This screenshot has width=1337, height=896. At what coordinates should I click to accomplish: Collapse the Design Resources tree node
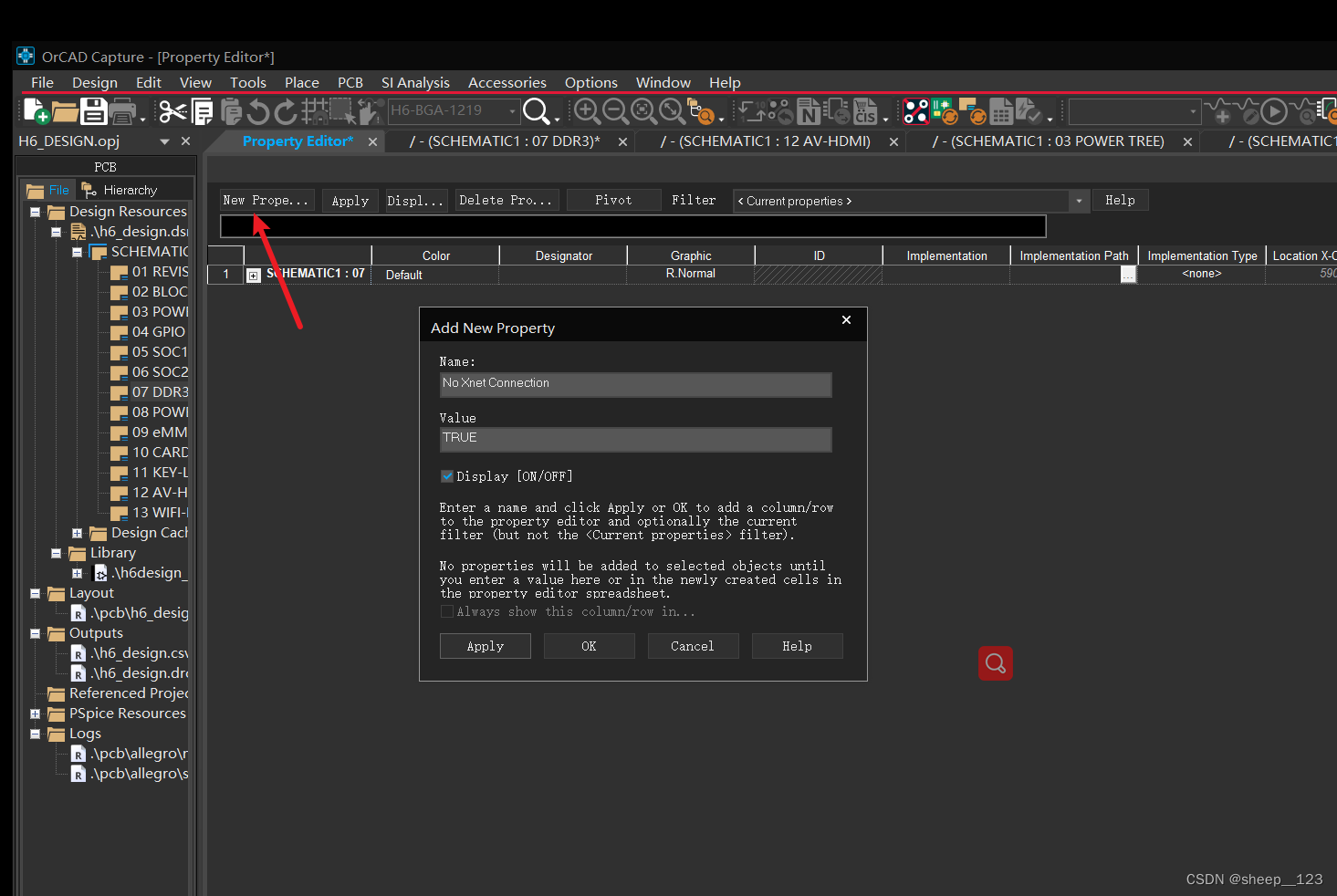(x=35, y=212)
